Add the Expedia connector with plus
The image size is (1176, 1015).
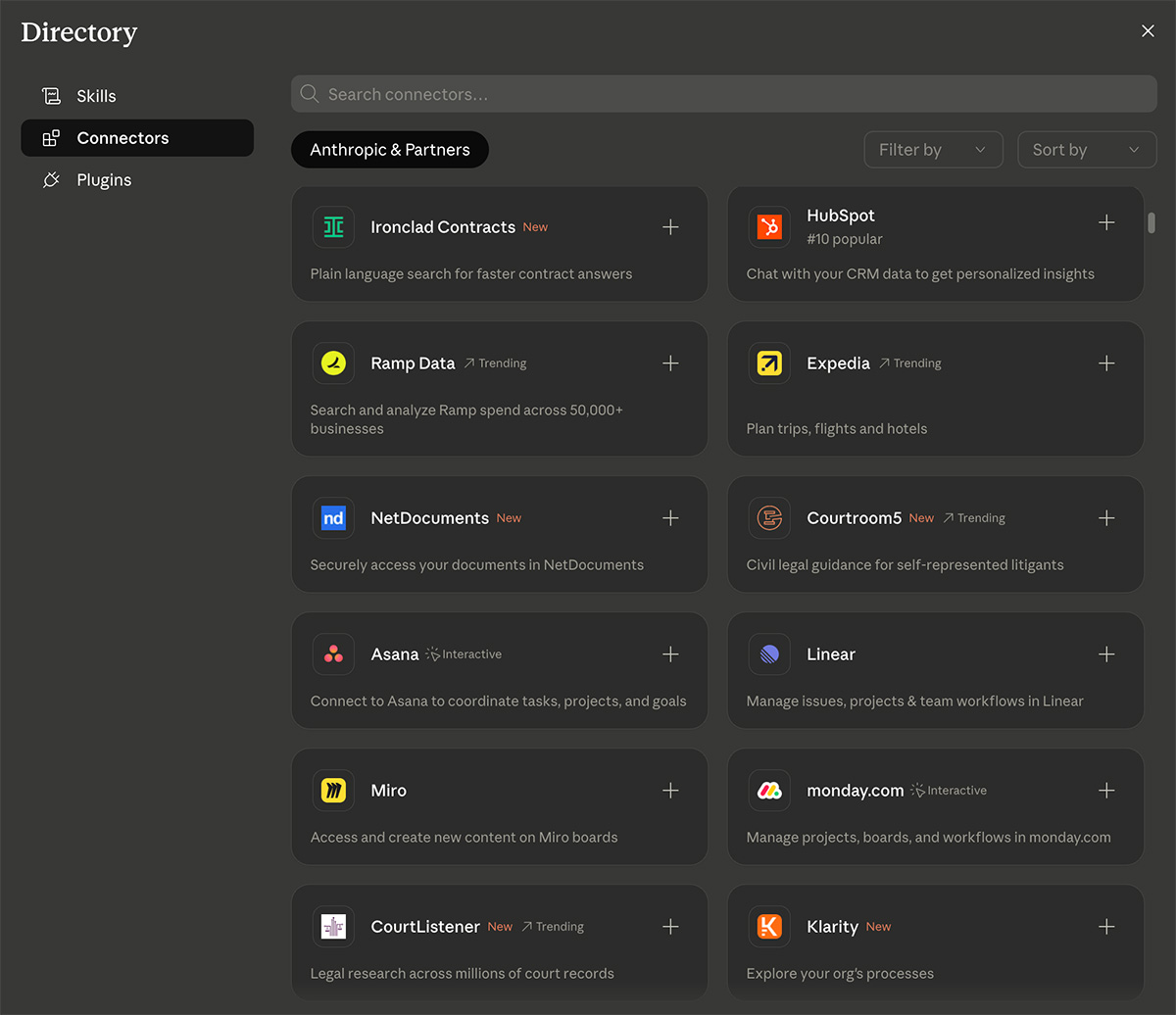[1106, 362]
